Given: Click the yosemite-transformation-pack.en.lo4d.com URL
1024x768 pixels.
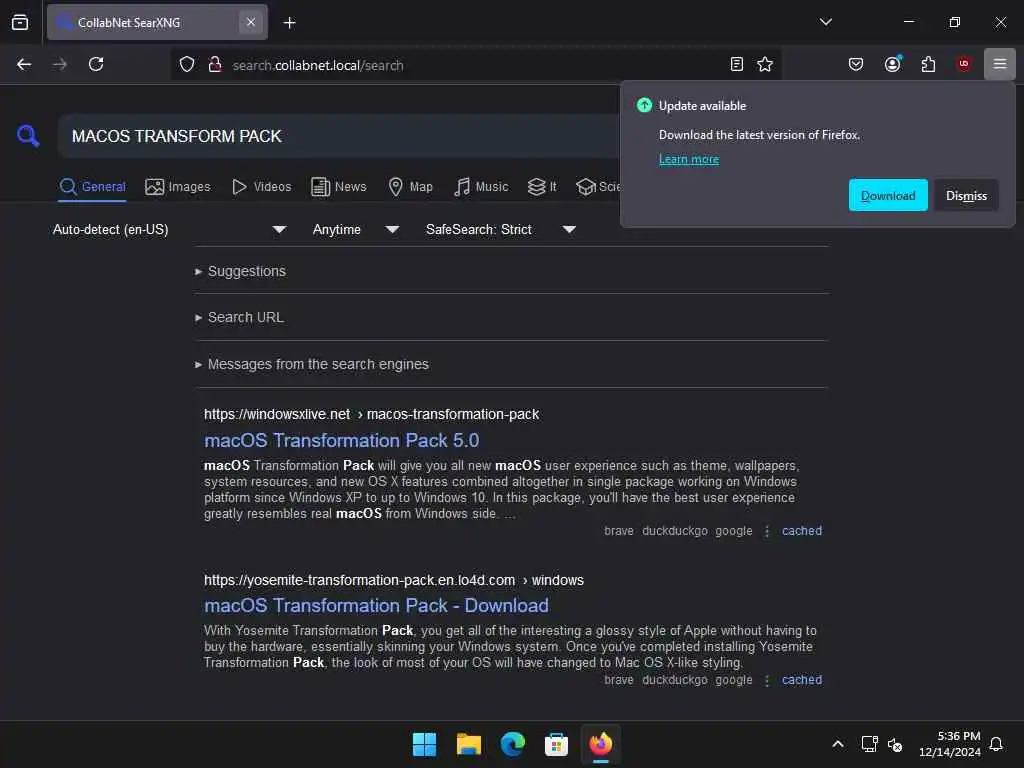Looking at the screenshot, I should click(x=394, y=580).
